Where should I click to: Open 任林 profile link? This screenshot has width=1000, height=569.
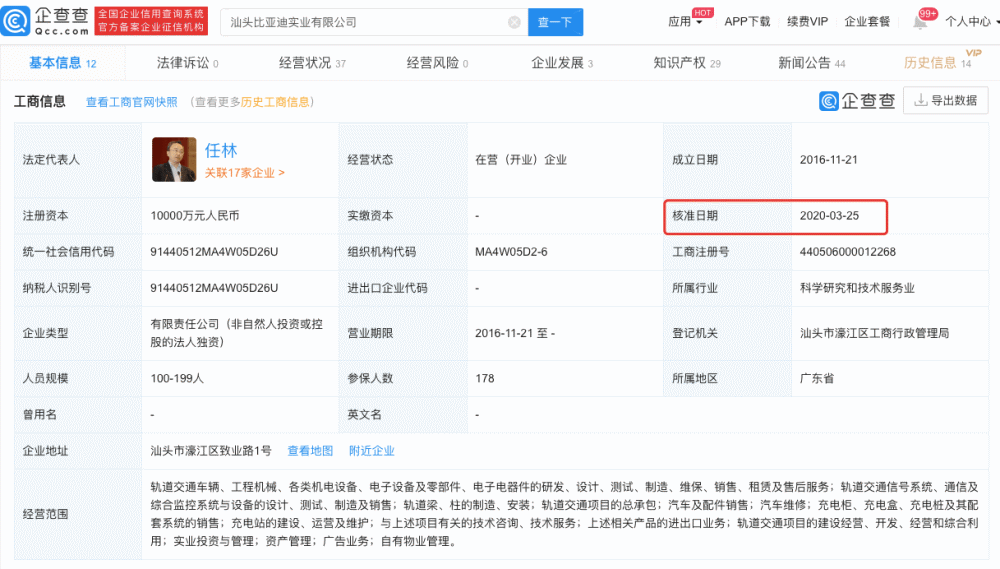pos(221,151)
